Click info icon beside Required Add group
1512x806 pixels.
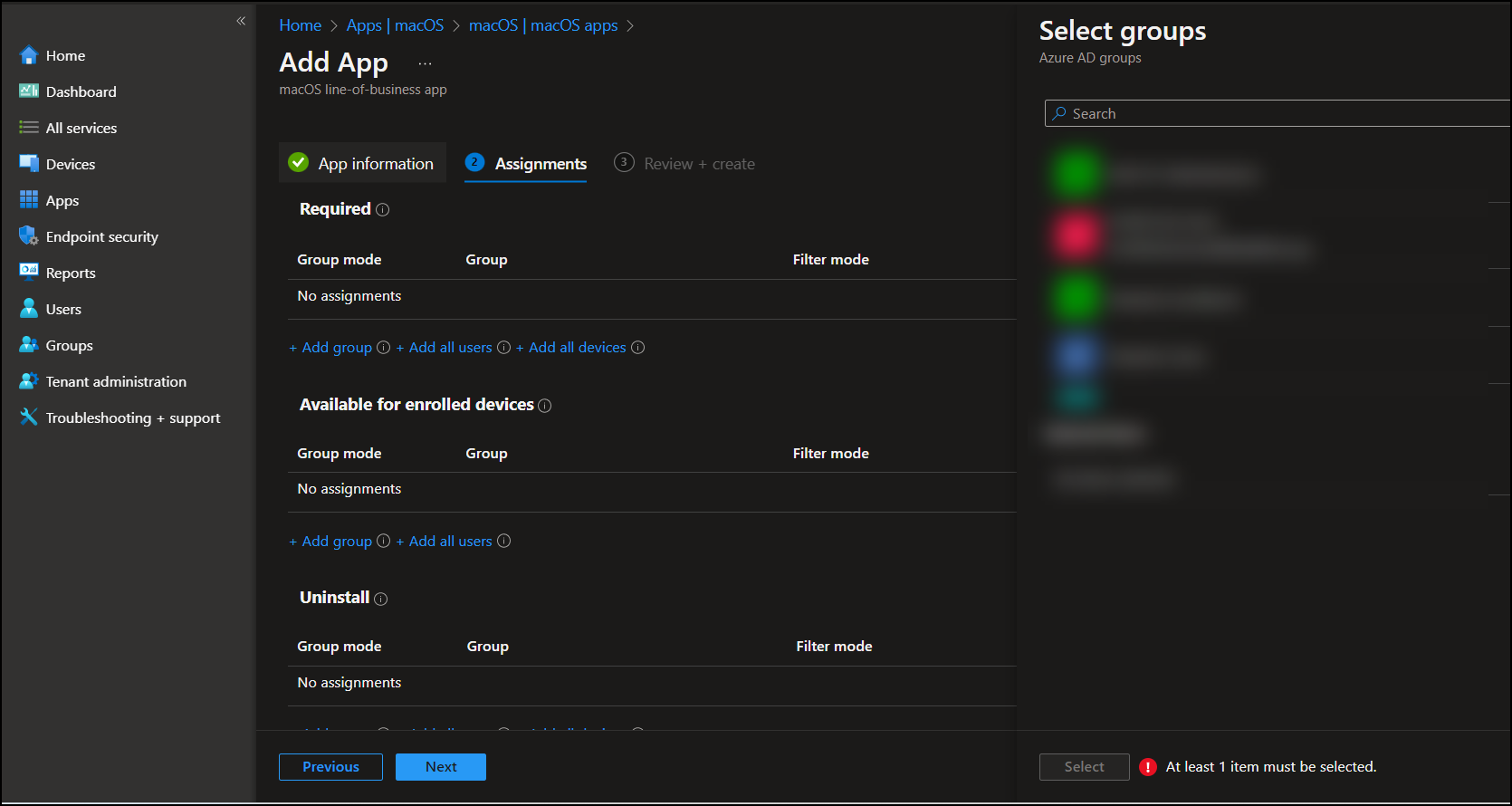pyautogui.click(x=383, y=348)
